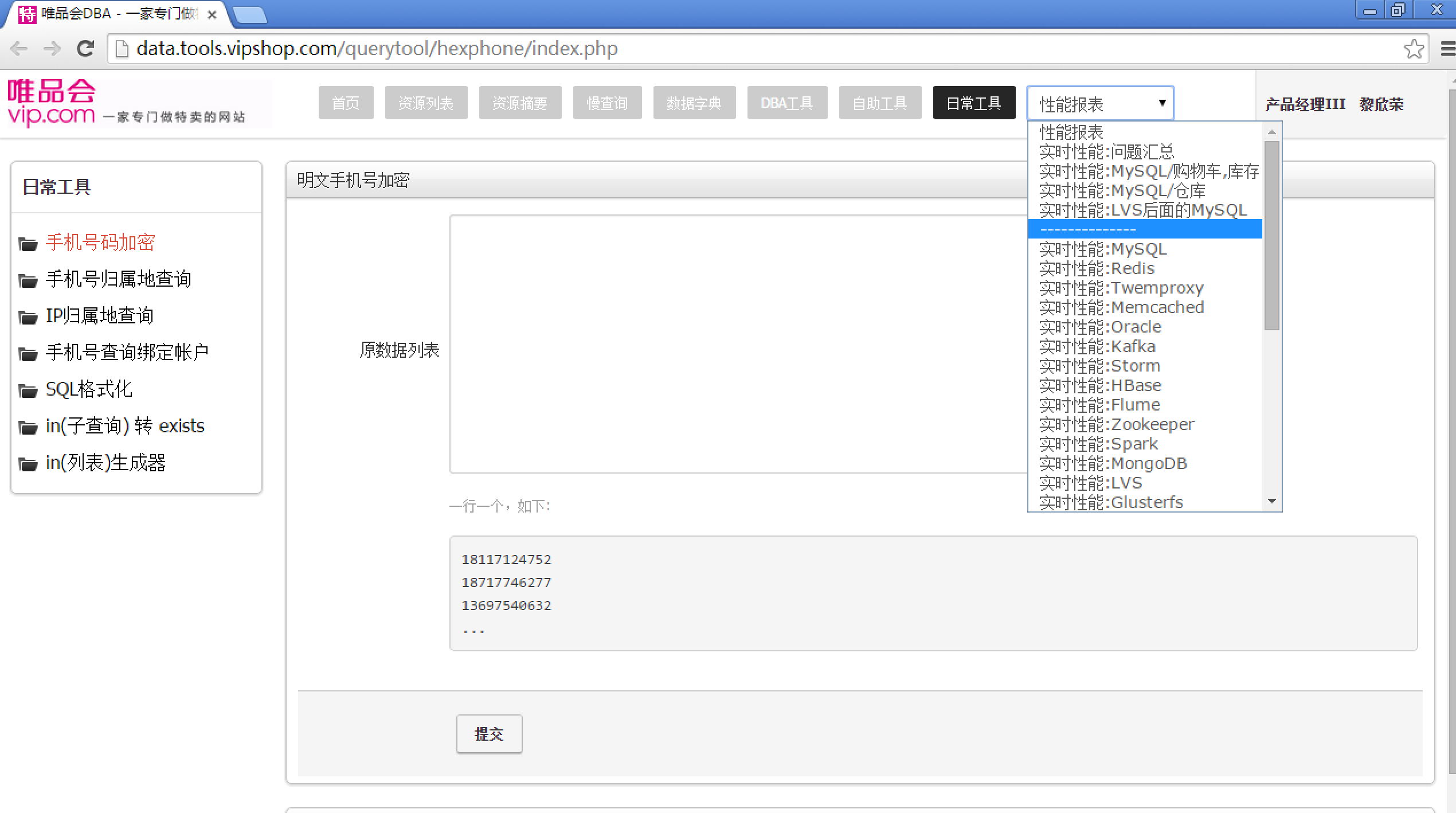Image resolution: width=1456 pixels, height=813 pixels.
Task: Open the 慢查询 navigation item
Action: pyautogui.click(x=607, y=103)
